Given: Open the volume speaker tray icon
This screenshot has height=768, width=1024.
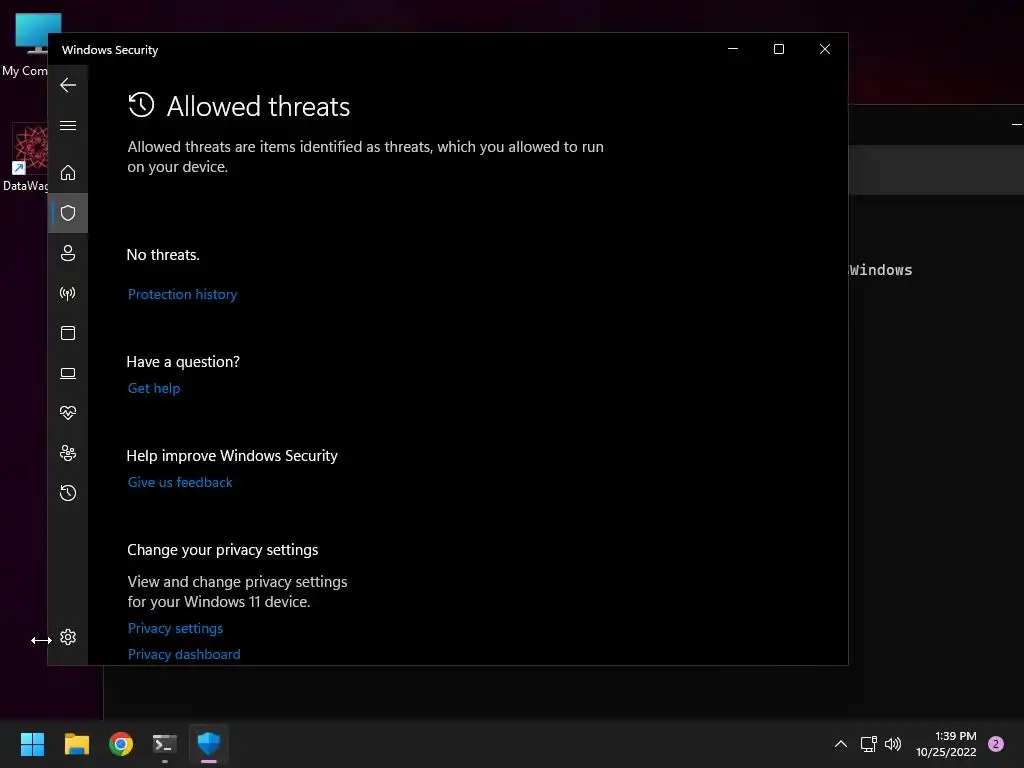Looking at the screenshot, I should (x=893, y=744).
